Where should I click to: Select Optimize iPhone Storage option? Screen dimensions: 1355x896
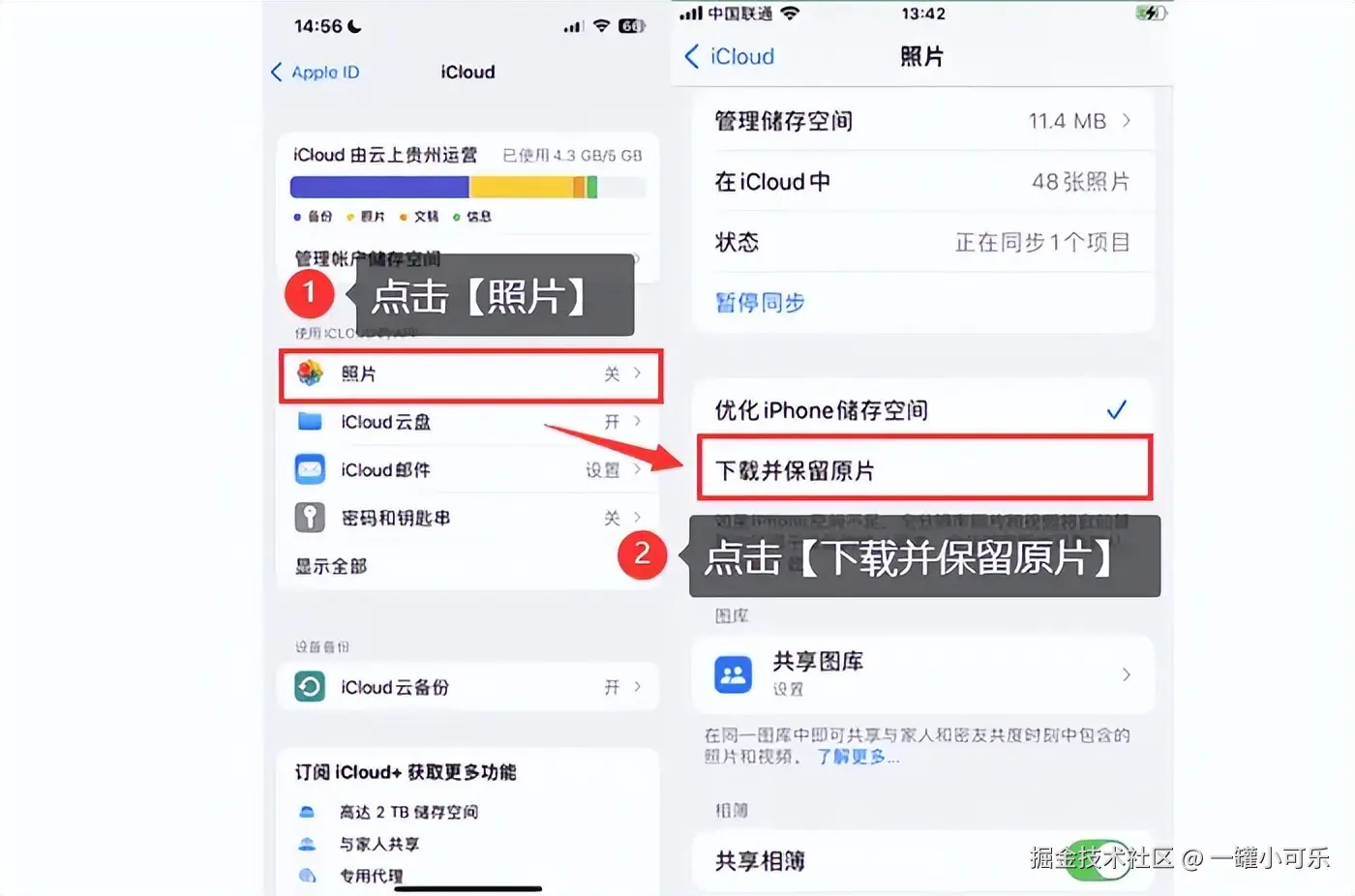point(922,410)
